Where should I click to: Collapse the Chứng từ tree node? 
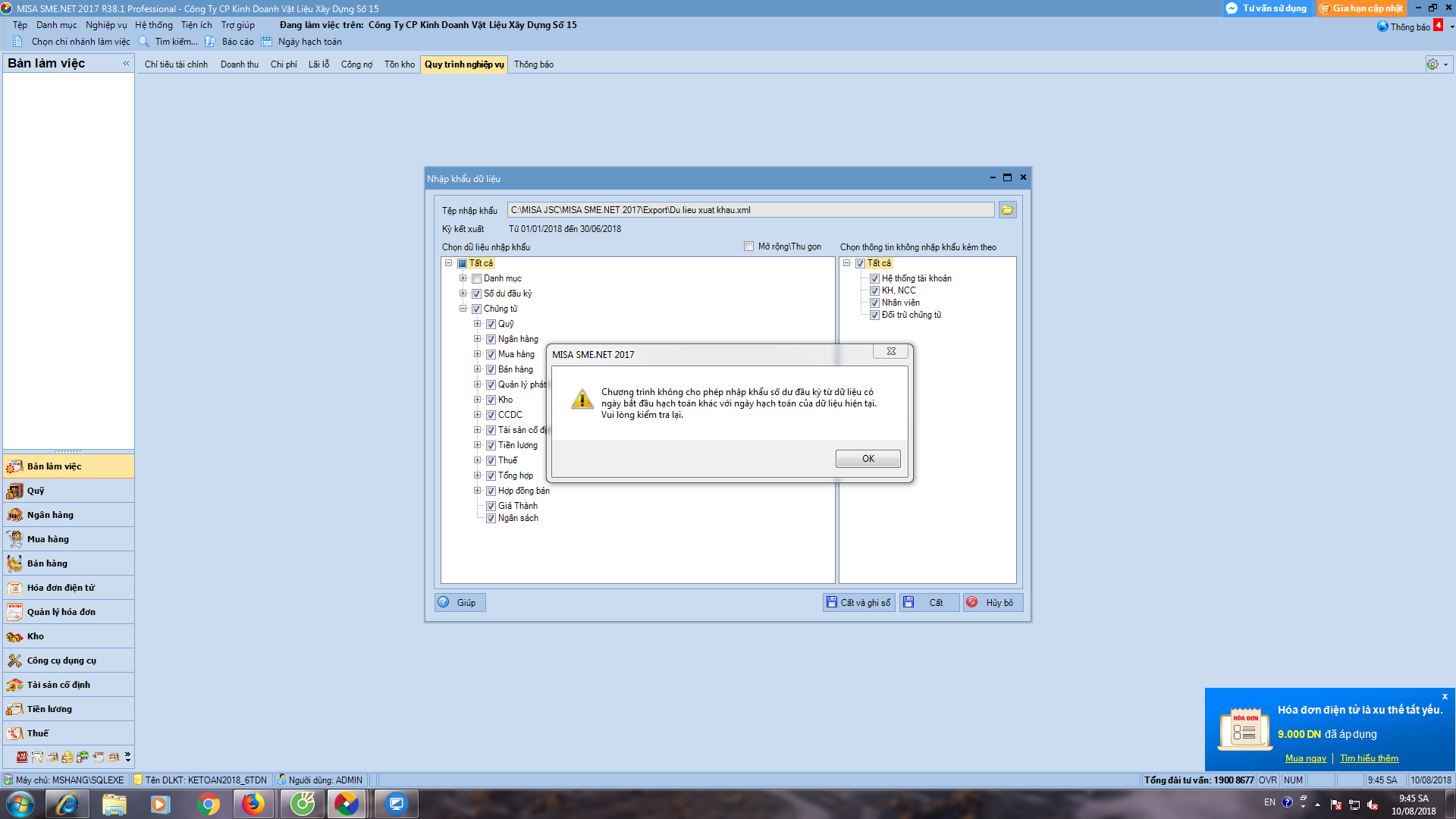[463, 309]
